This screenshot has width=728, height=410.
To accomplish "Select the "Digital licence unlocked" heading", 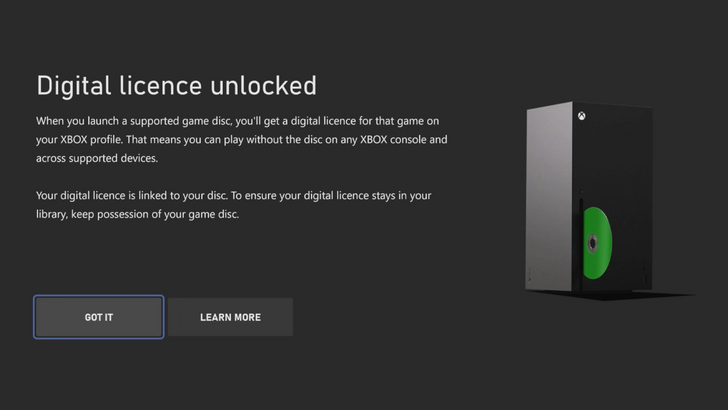I will click(x=176, y=86).
